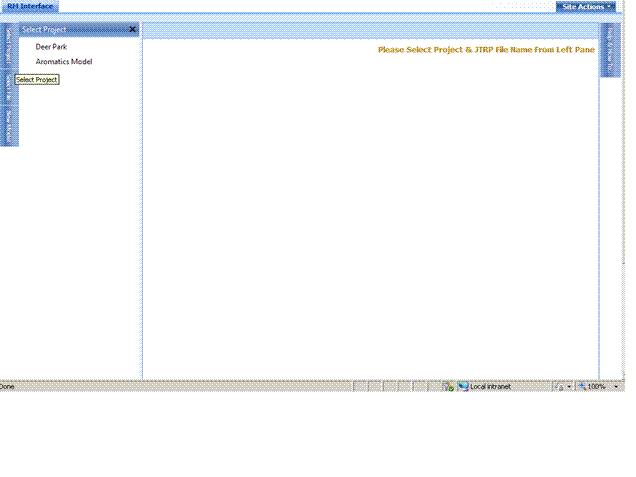636x477 pixels.
Task: Open the third vertical tab on left sidebar
Action: tap(9, 127)
